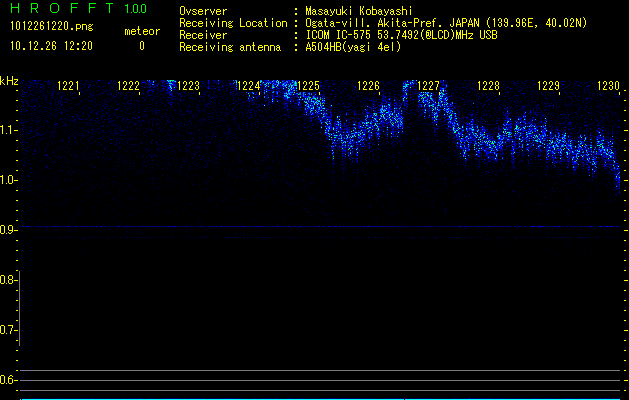
Task: Click the kHz axis unit label
Action: point(9,81)
